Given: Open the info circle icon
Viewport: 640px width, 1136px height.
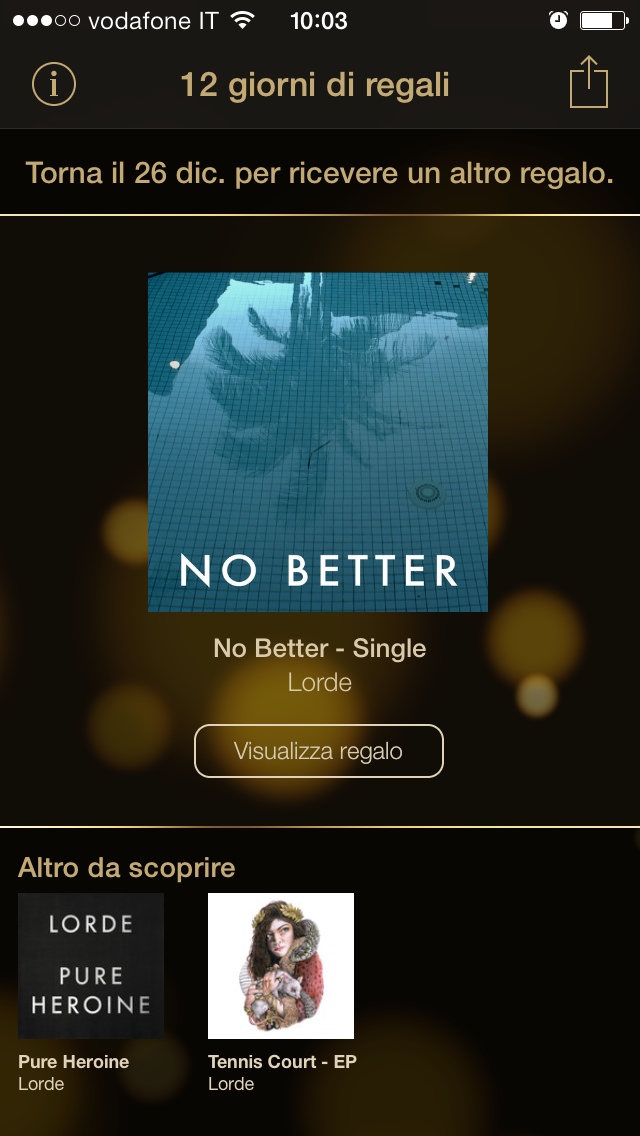Looking at the screenshot, I should coord(54,84).
